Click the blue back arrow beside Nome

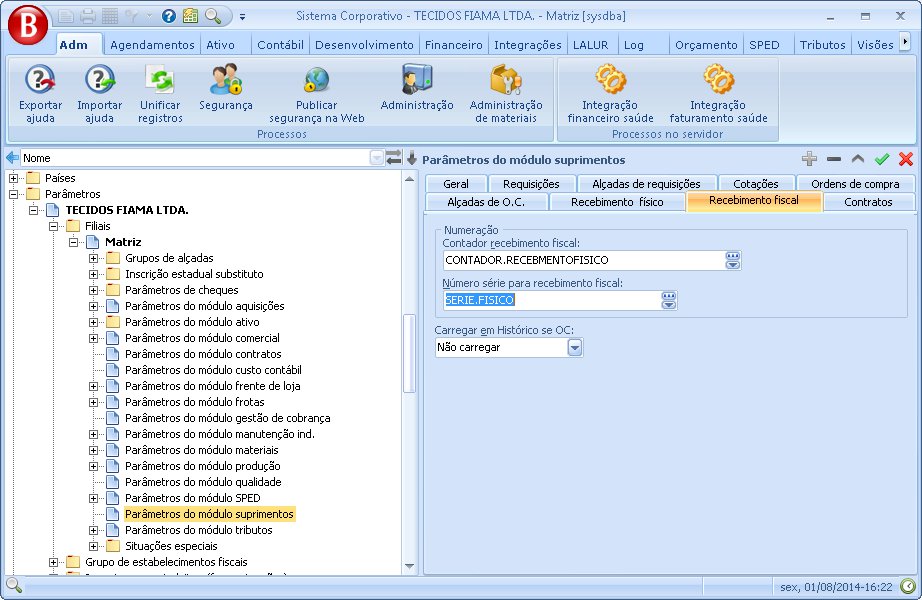pos(12,158)
